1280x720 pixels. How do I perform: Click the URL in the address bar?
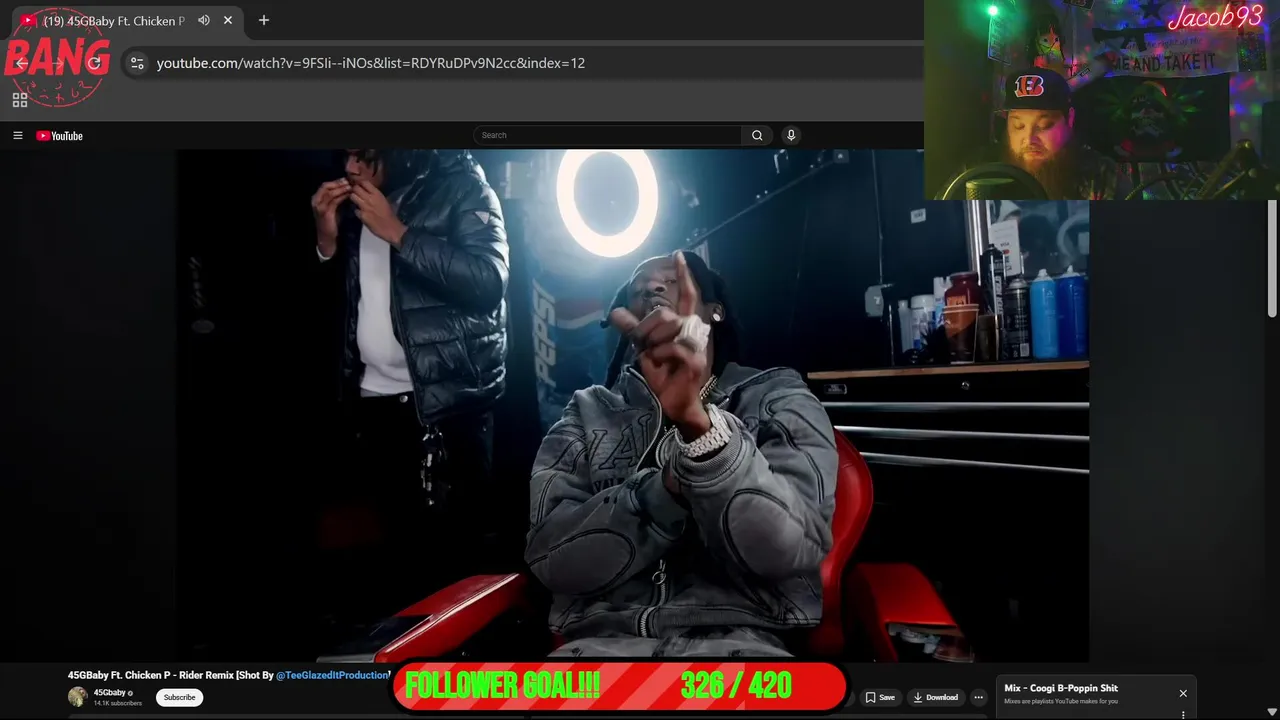click(x=370, y=63)
